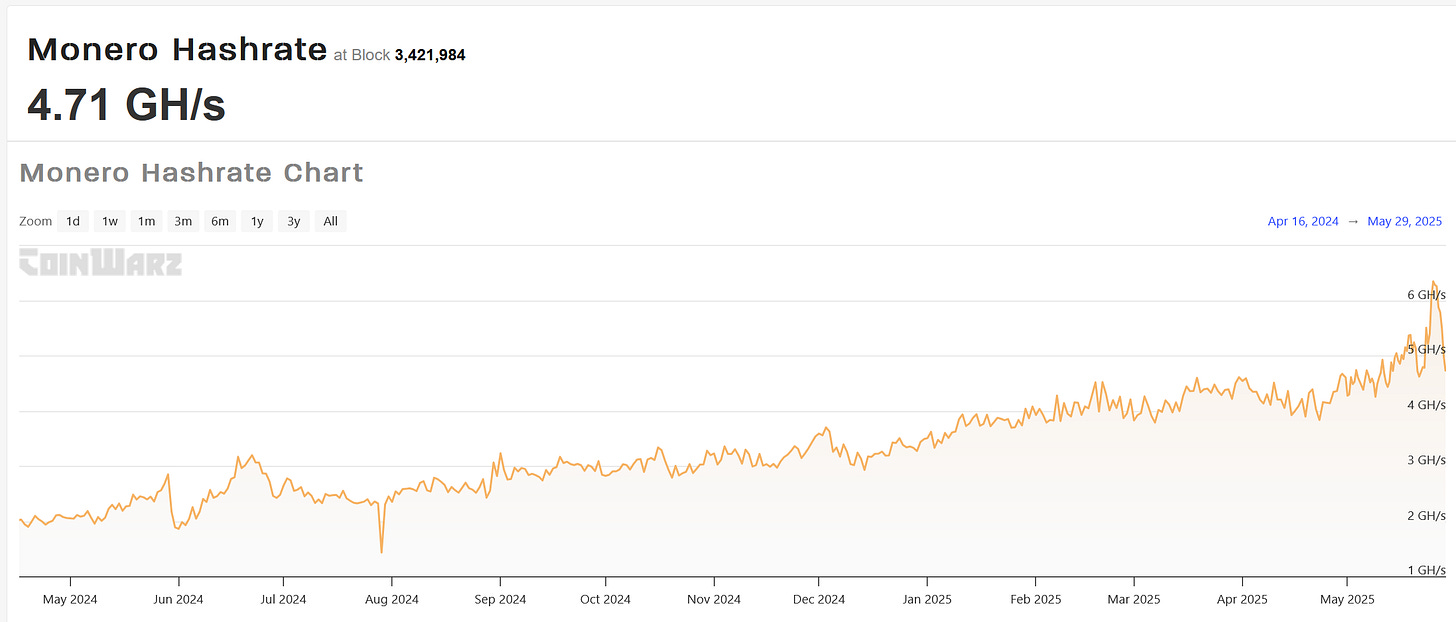Click the 3 GH/s axis label
This screenshot has width=1456, height=622.
[1427, 460]
